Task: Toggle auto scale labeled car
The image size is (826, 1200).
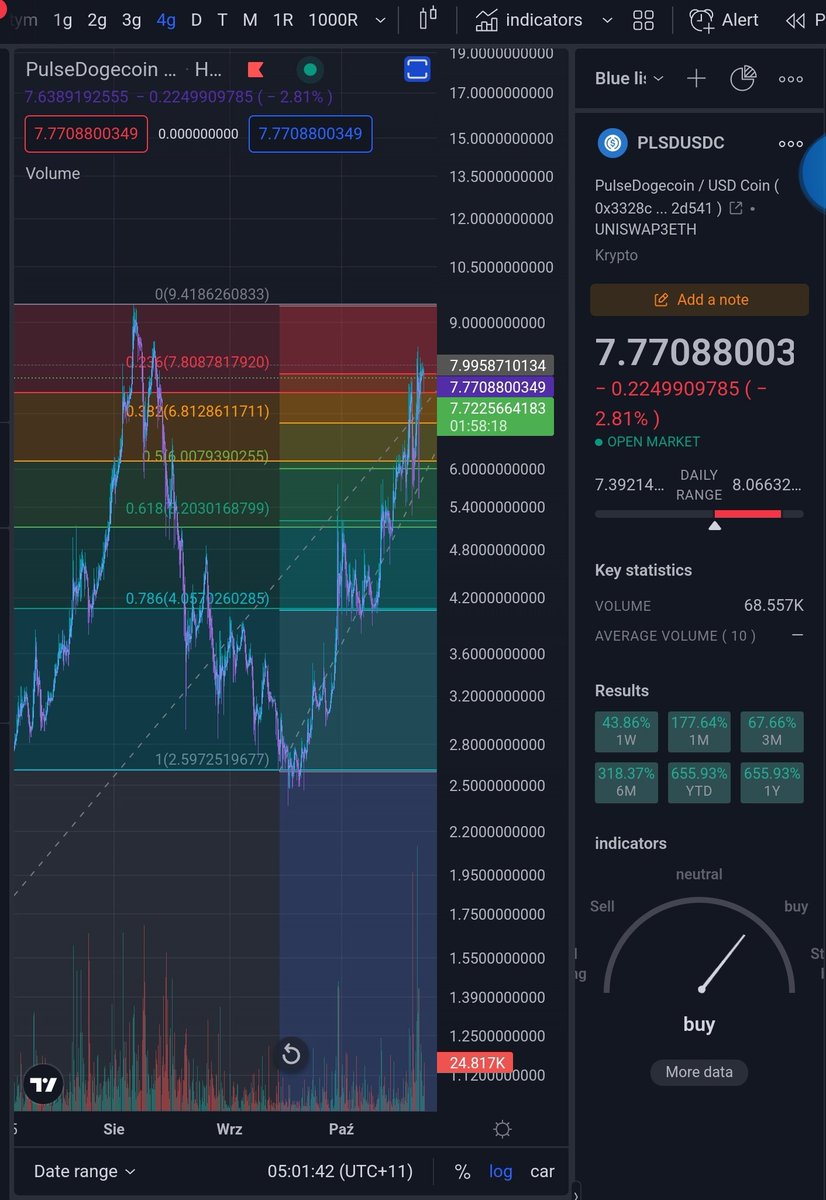Action: point(542,1171)
